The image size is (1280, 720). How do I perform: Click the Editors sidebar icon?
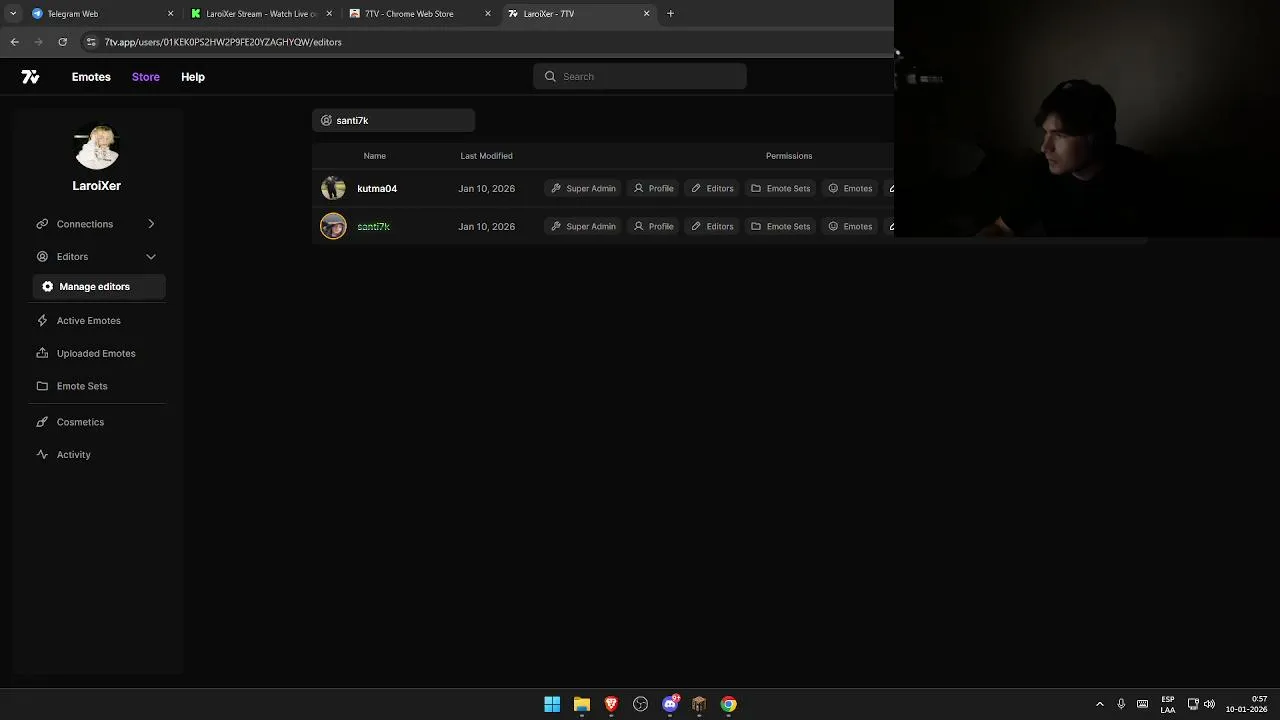pos(42,257)
